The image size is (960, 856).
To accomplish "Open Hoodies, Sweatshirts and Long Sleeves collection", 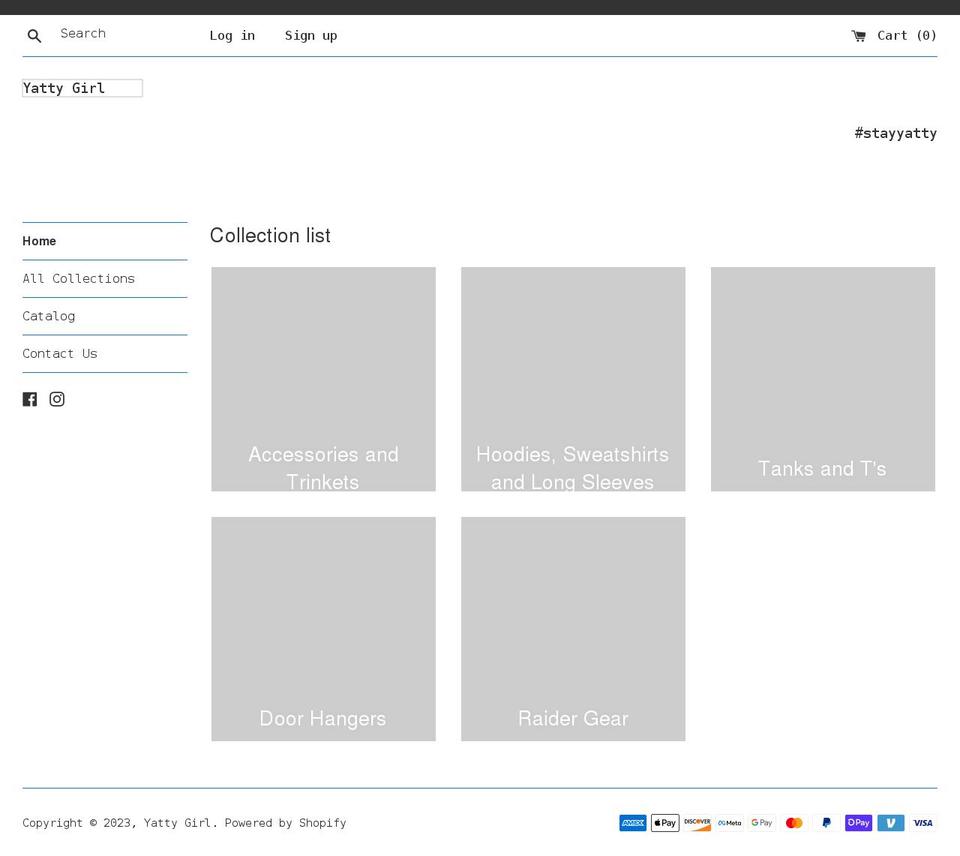I will pyautogui.click(x=573, y=379).
